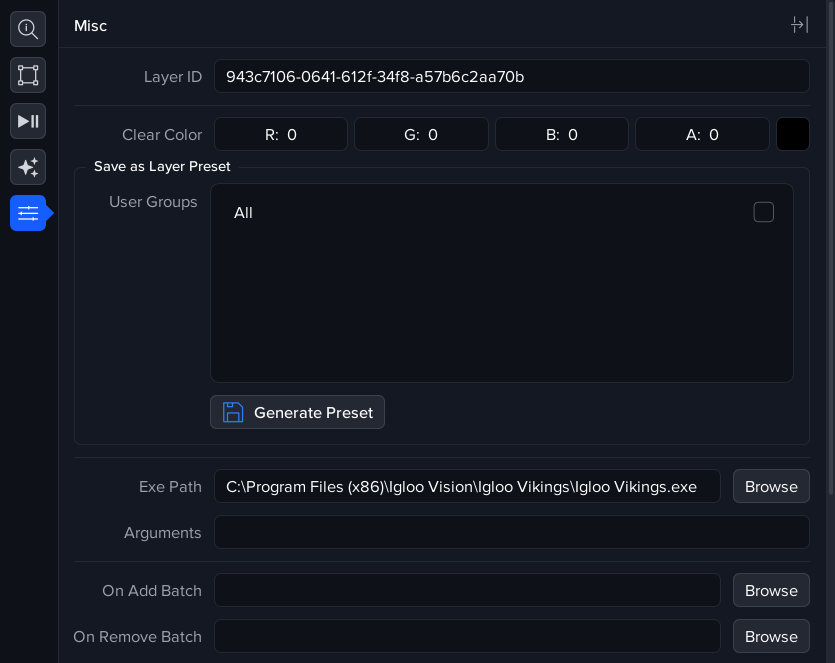Collapse the Misc panel with top-right icon
The height and width of the screenshot is (663, 835).
pyautogui.click(x=799, y=25)
